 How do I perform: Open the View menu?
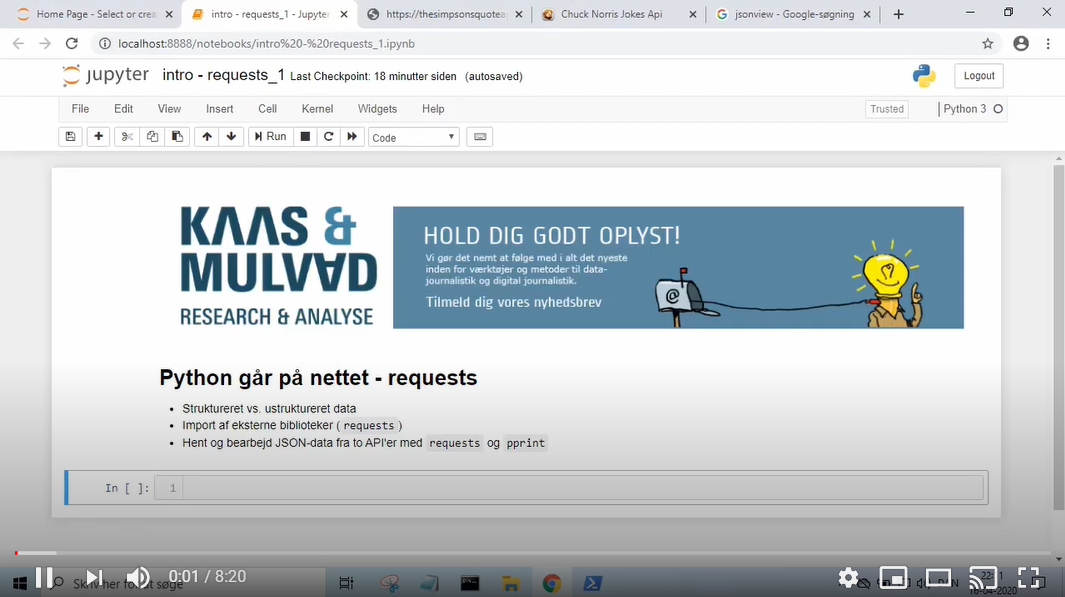click(169, 109)
